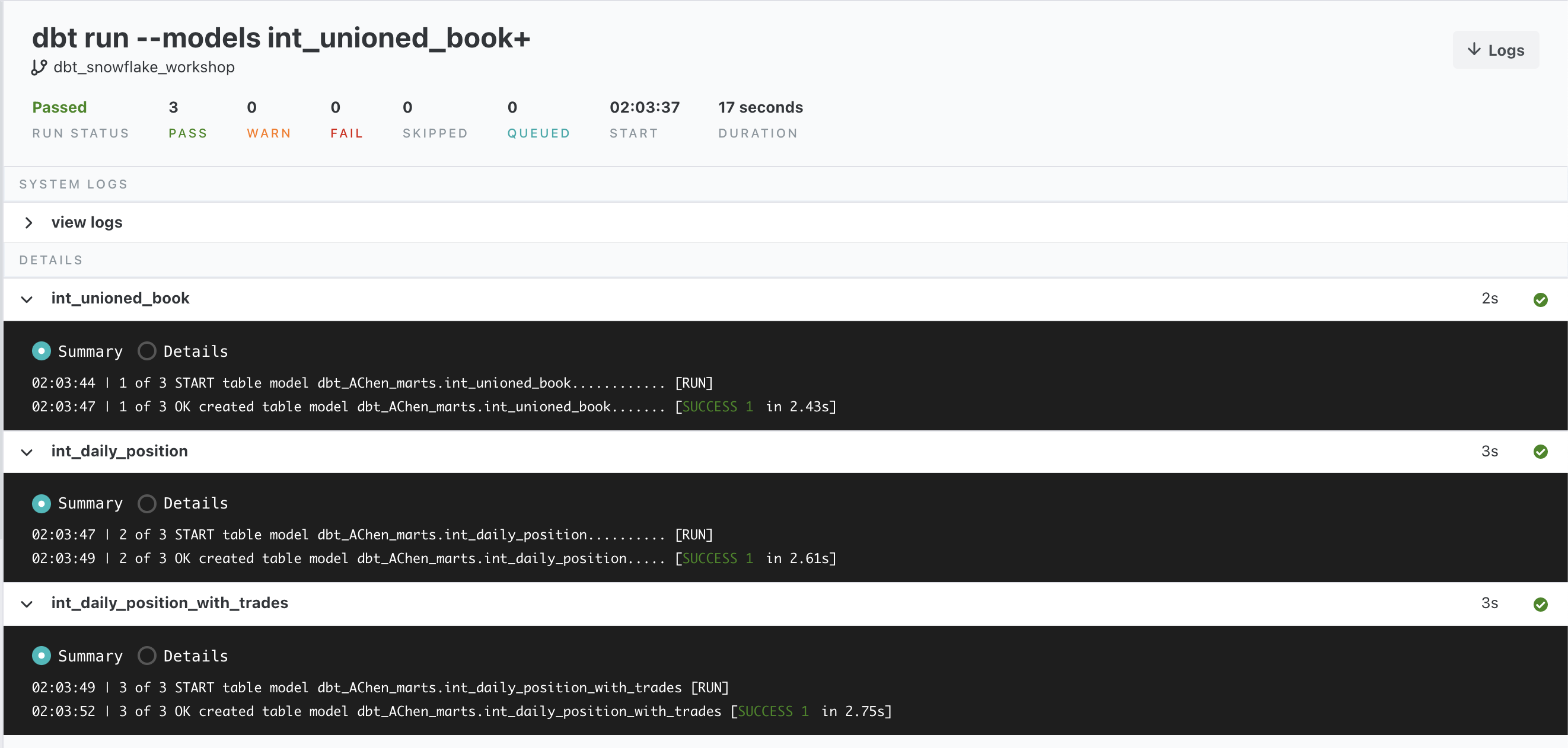Select Details radio under int_unioned_book
Viewport: 1568px width, 748px height.
click(146, 351)
